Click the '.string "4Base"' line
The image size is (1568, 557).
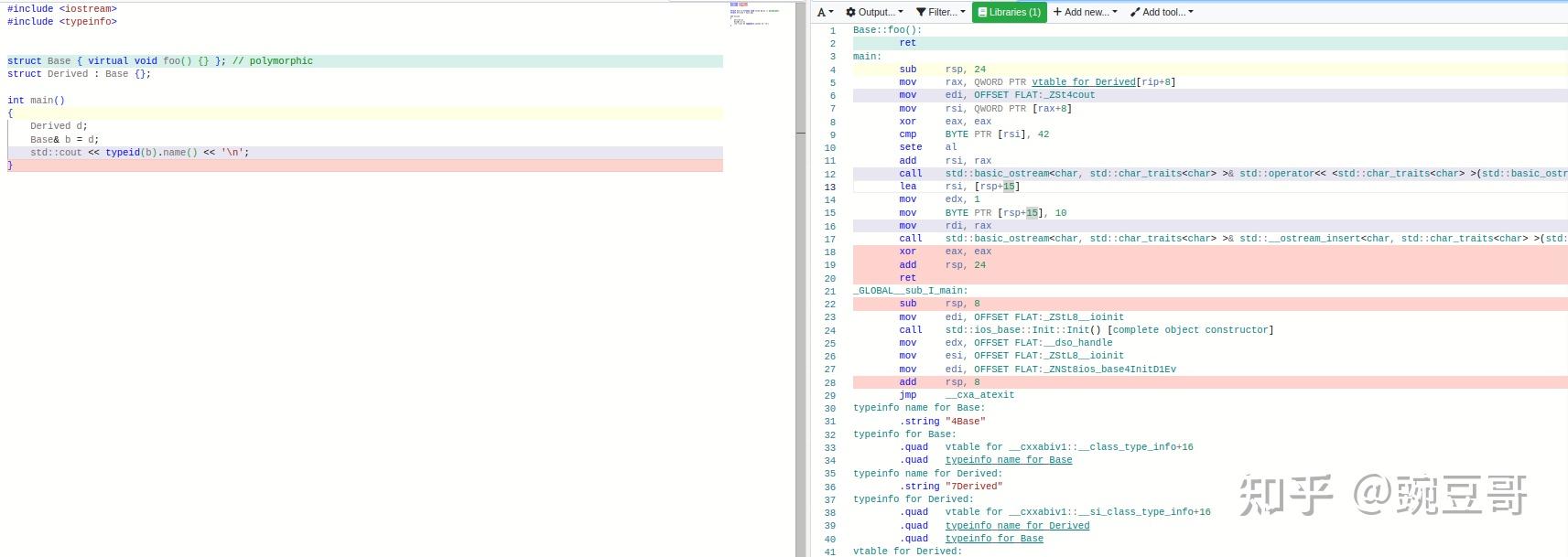942,422
